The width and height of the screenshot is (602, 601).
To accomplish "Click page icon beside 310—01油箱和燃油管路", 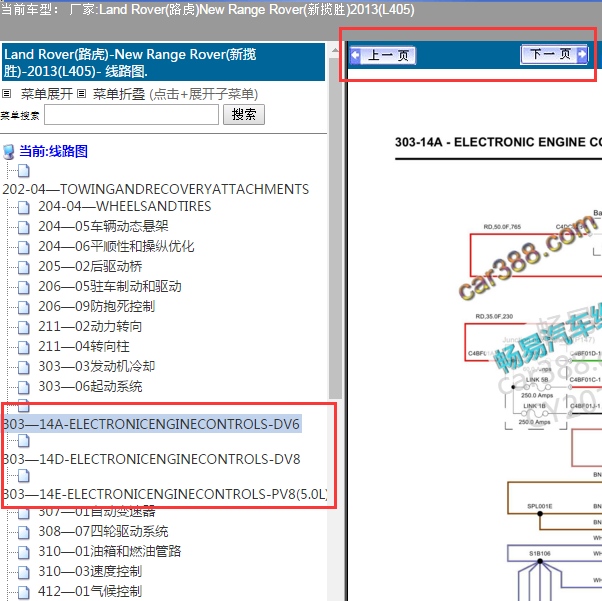I will [23, 552].
